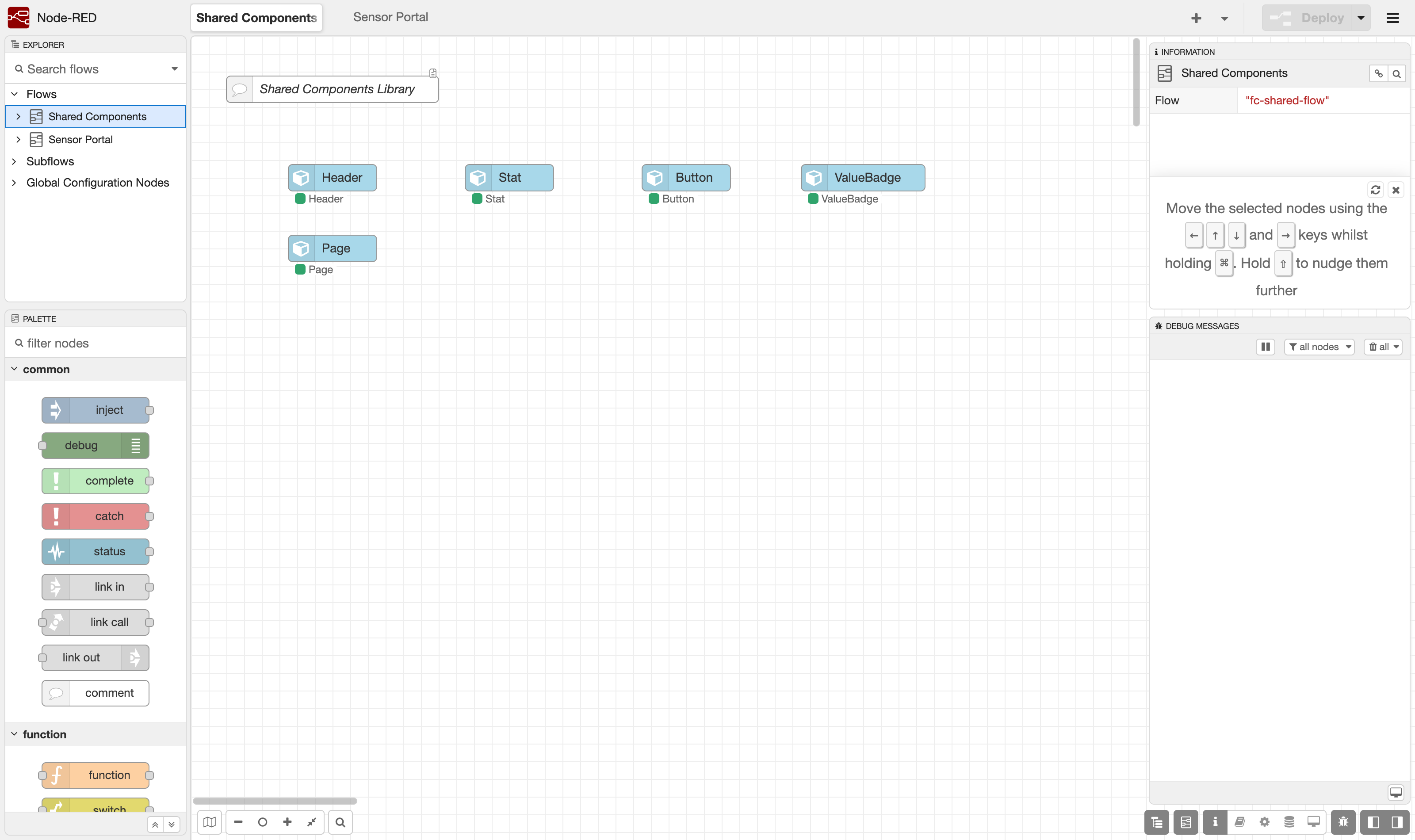Pause the debug messages output

[x=1265, y=347]
